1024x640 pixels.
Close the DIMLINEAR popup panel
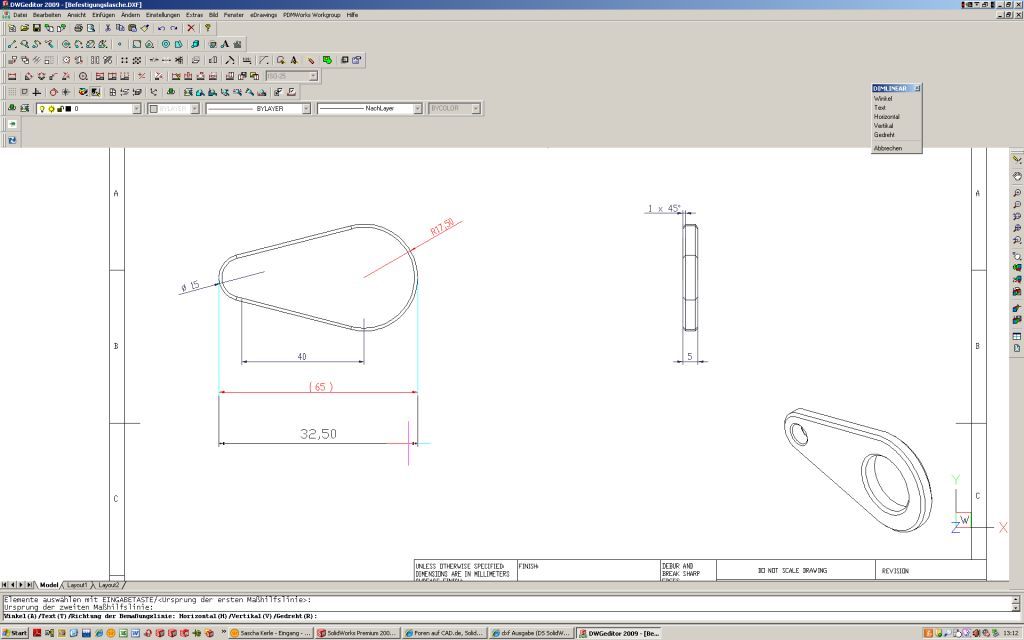(917, 88)
